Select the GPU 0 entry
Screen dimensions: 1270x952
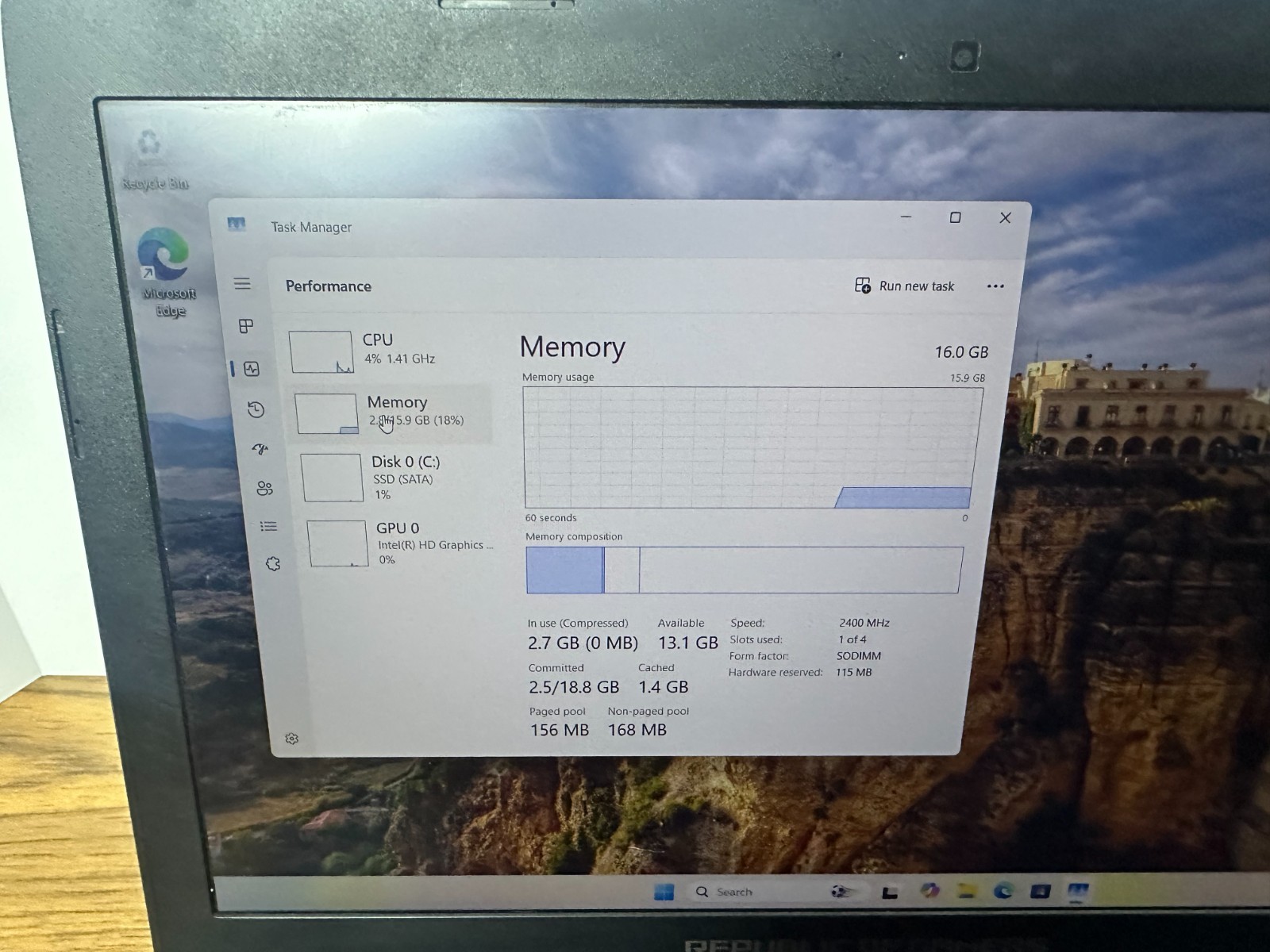pos(401,543)
